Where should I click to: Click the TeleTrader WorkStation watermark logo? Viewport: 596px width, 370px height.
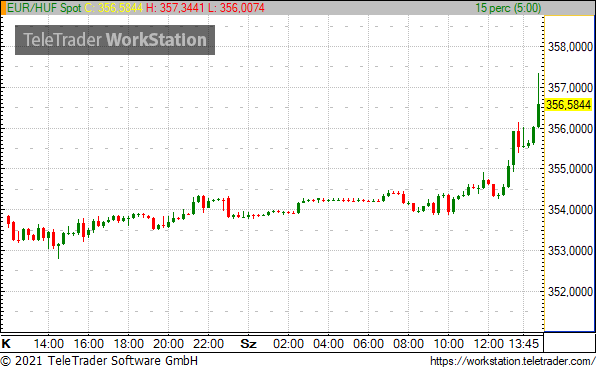(115, 40)
